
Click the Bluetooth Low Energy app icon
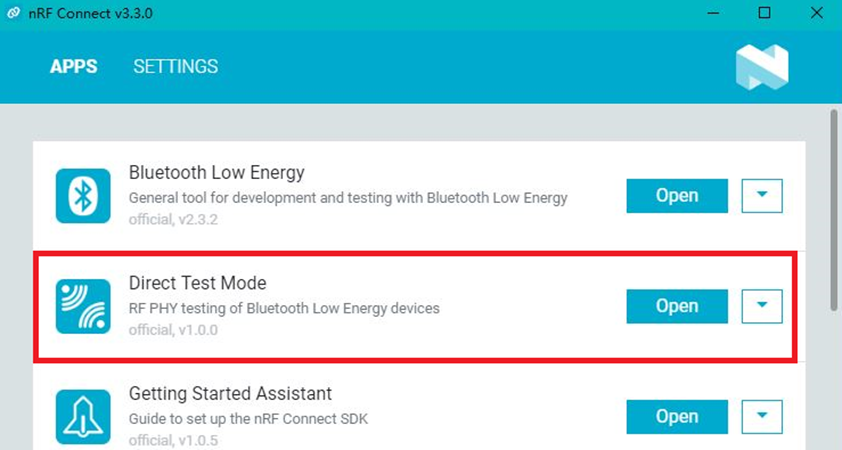click(x=83, y=196)
